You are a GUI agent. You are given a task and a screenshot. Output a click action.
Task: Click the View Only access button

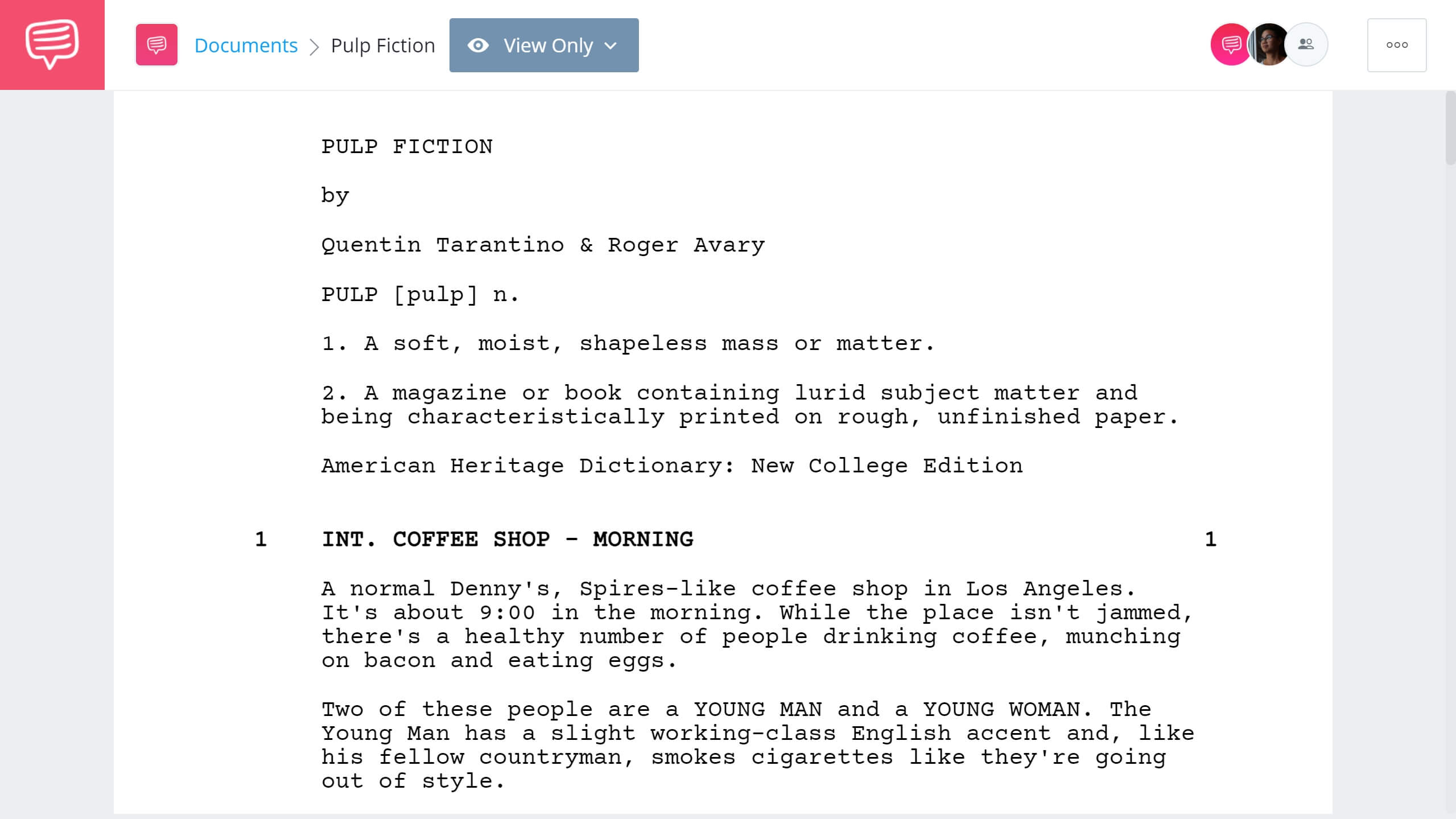coord(544,45)
